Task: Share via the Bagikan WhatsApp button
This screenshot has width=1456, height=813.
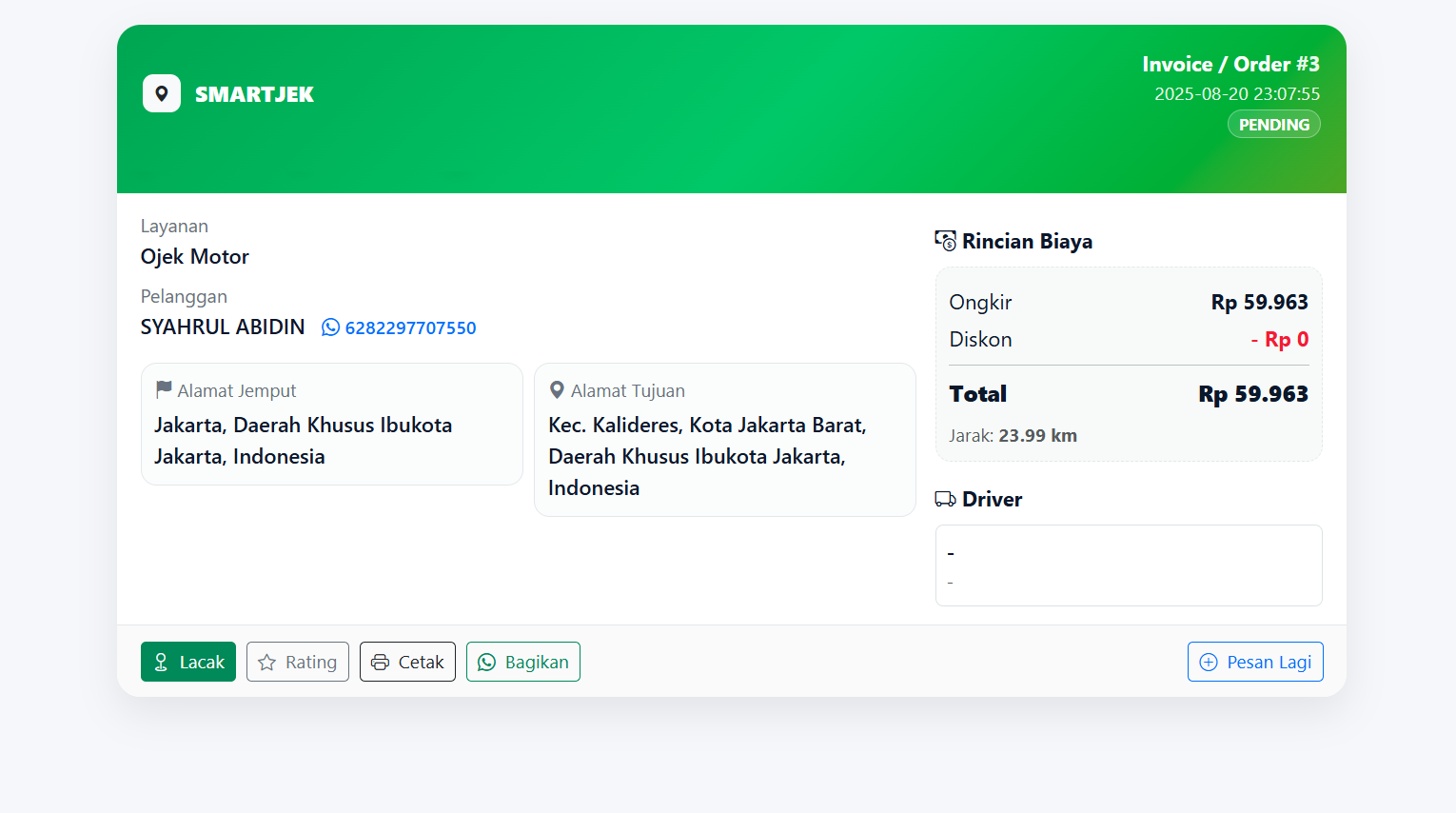Action: click(x=523, y=662)
